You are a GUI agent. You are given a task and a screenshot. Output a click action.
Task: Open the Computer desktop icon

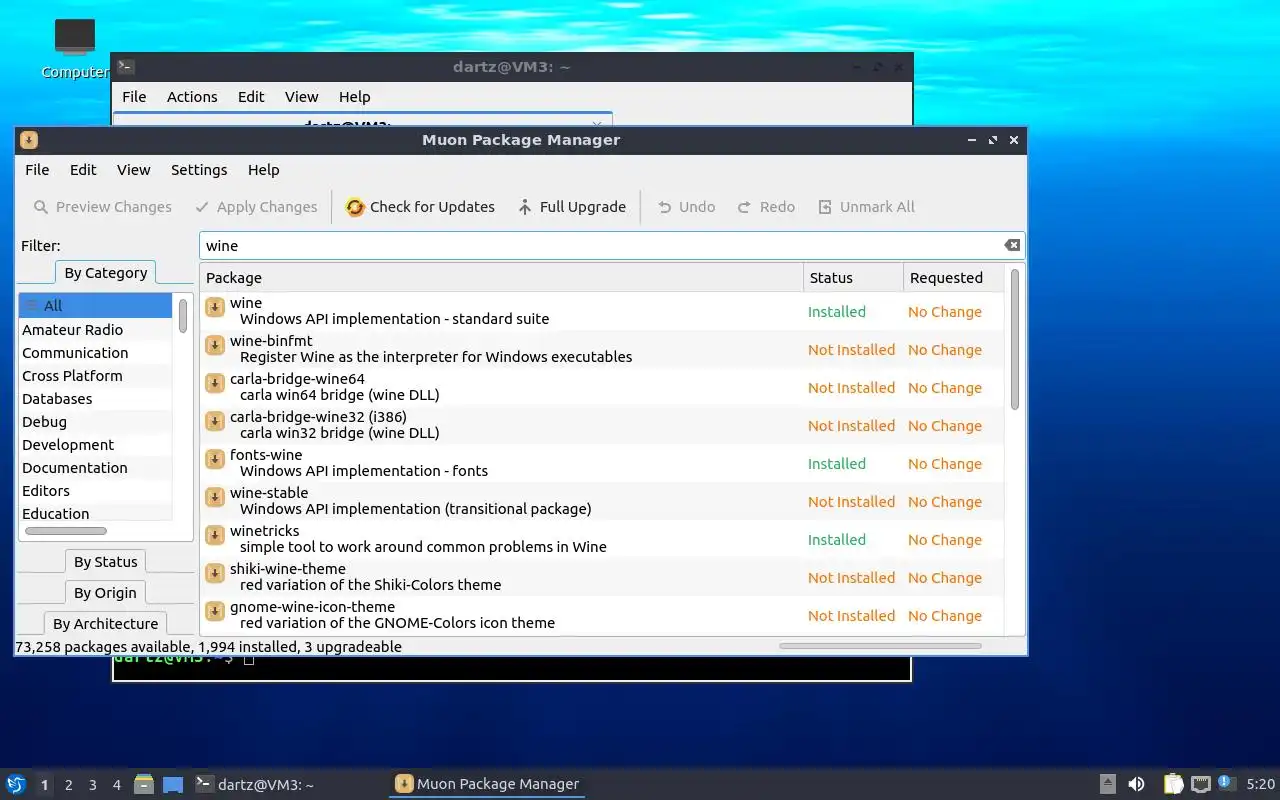point(75,48)
